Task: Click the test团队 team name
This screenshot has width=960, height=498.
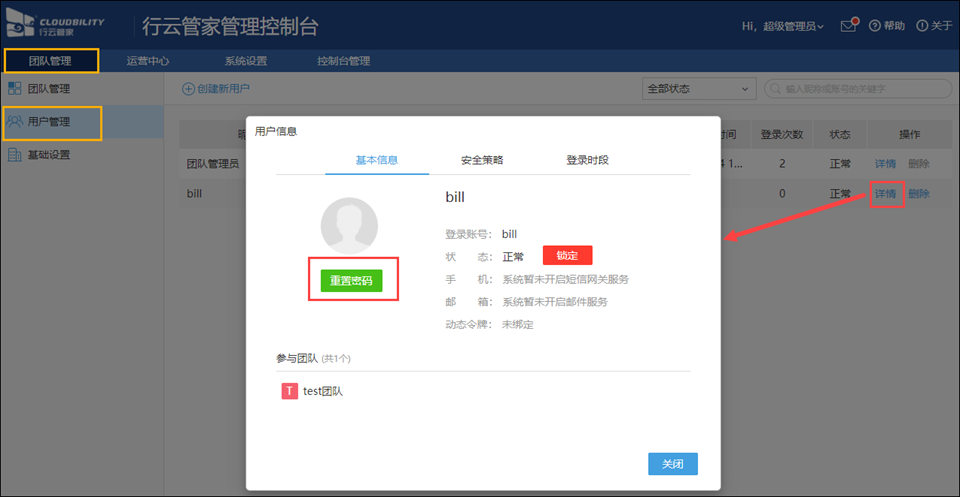Action: (x=323, y=391)
